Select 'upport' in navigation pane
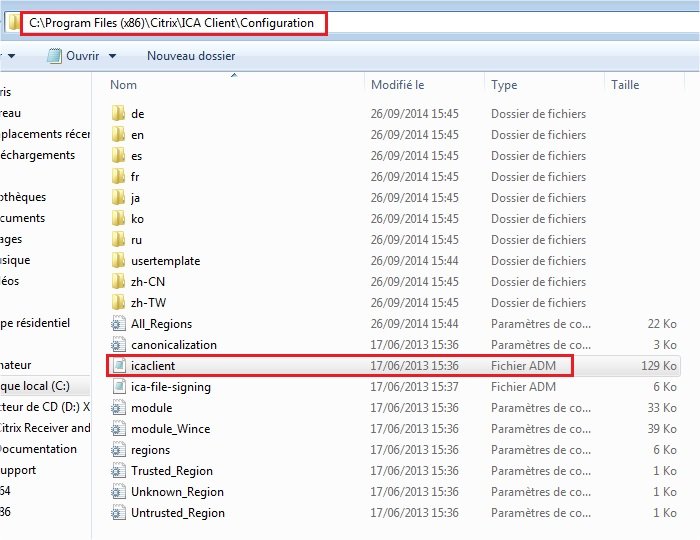The image size is (700, 540). [x=18, y=469]
